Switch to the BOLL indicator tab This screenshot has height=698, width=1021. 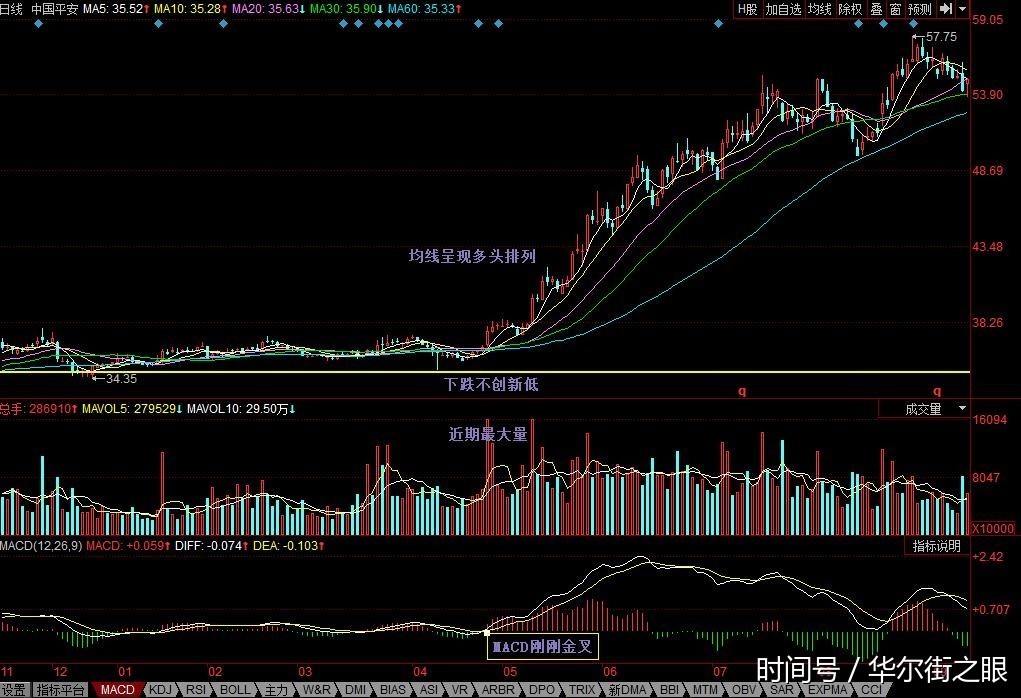point(234,690)
